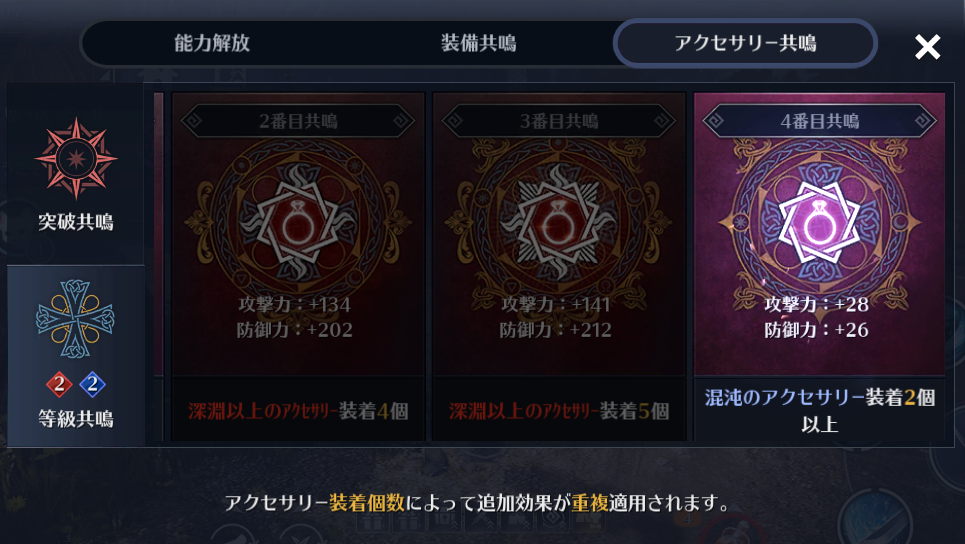Click the 2番目共鳴 ring emblem
Viewport: 965px width, 544px height.
pyautogui.click(x=298, y=223)
